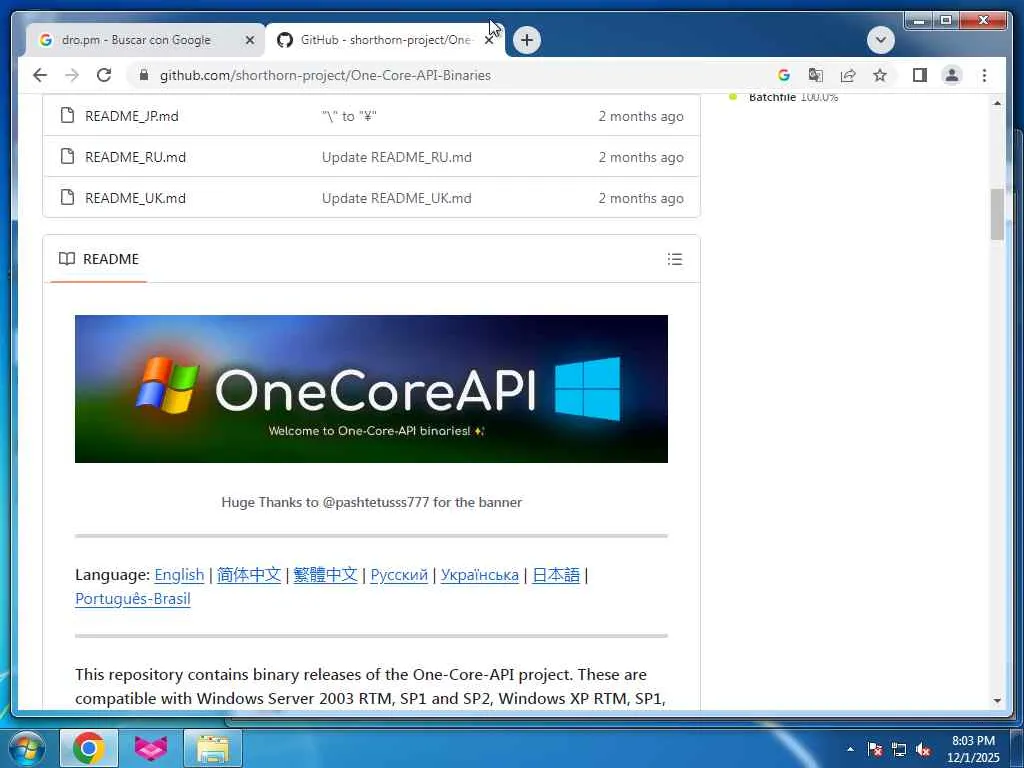
Task: Close the dro.pm Google search tab
Action: coord(249,40)
